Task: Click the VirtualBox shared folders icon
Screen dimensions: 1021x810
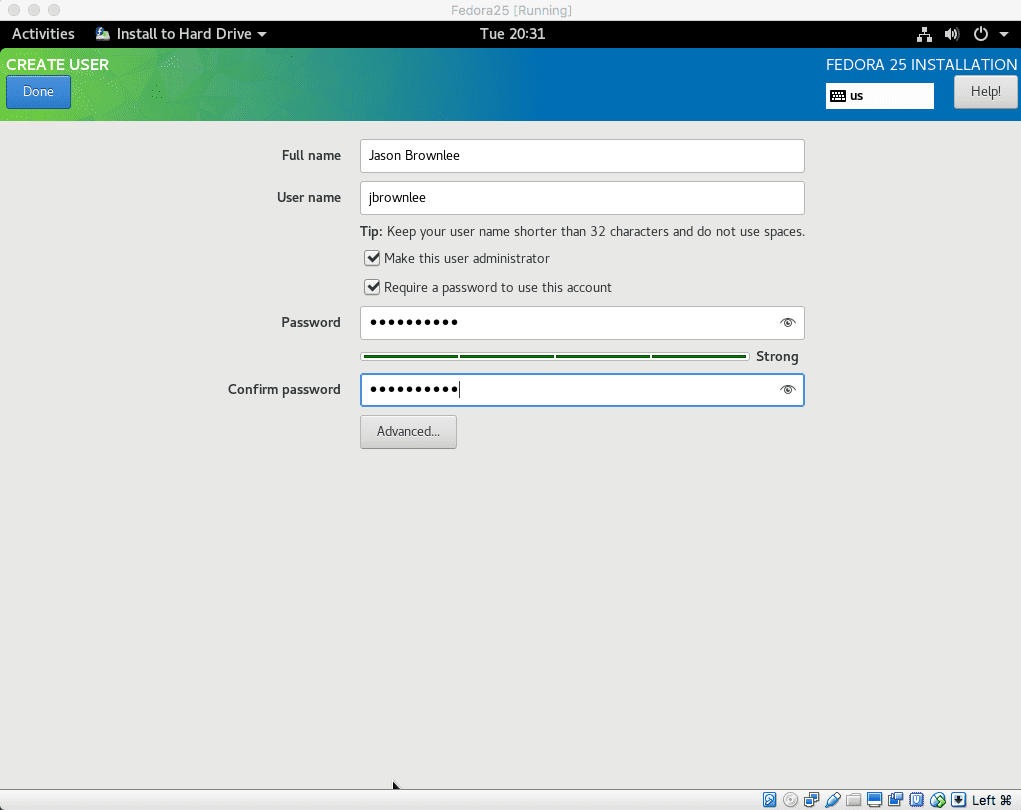Action: 853,800
